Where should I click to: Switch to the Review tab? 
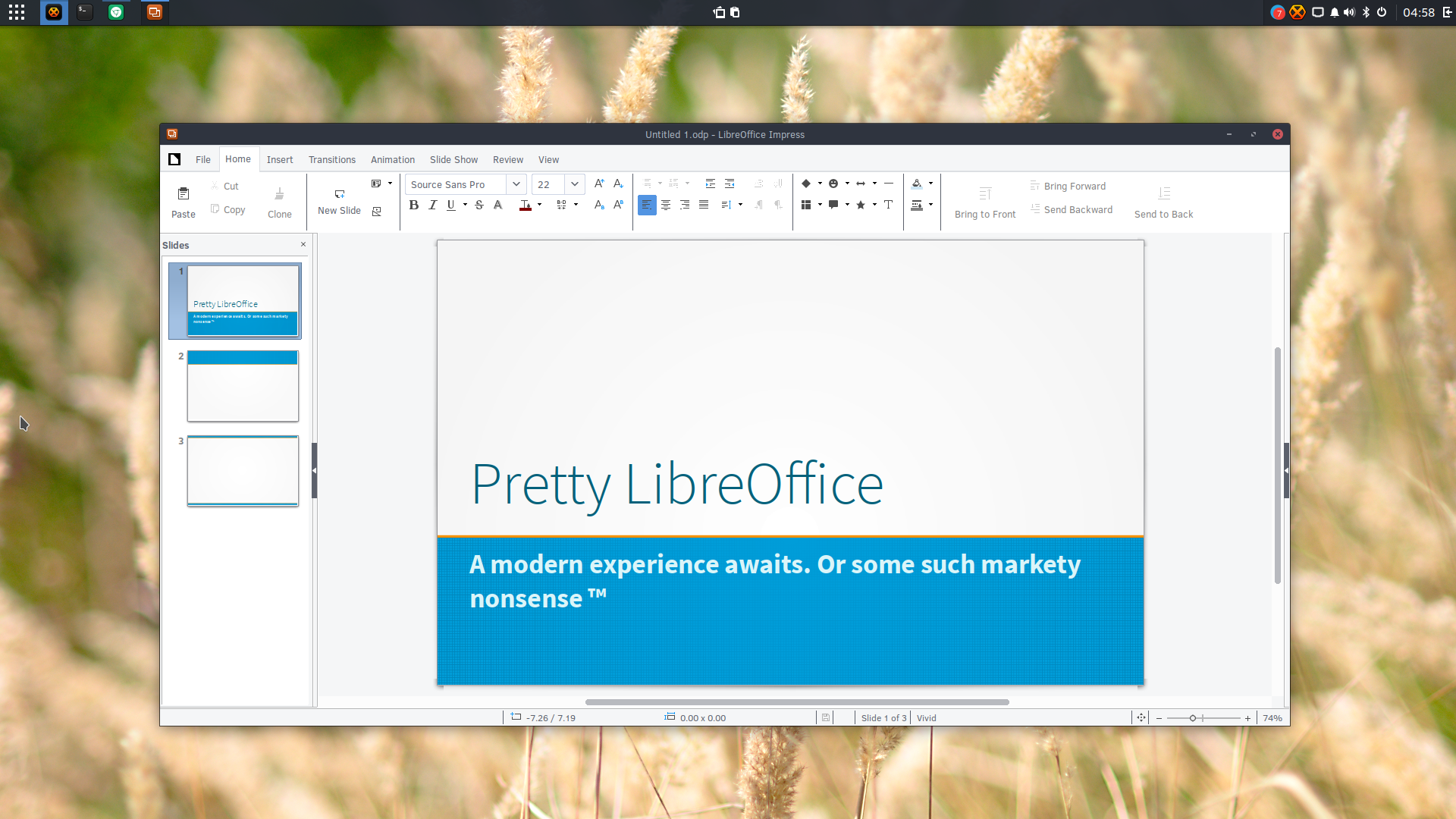pos(508,159)
